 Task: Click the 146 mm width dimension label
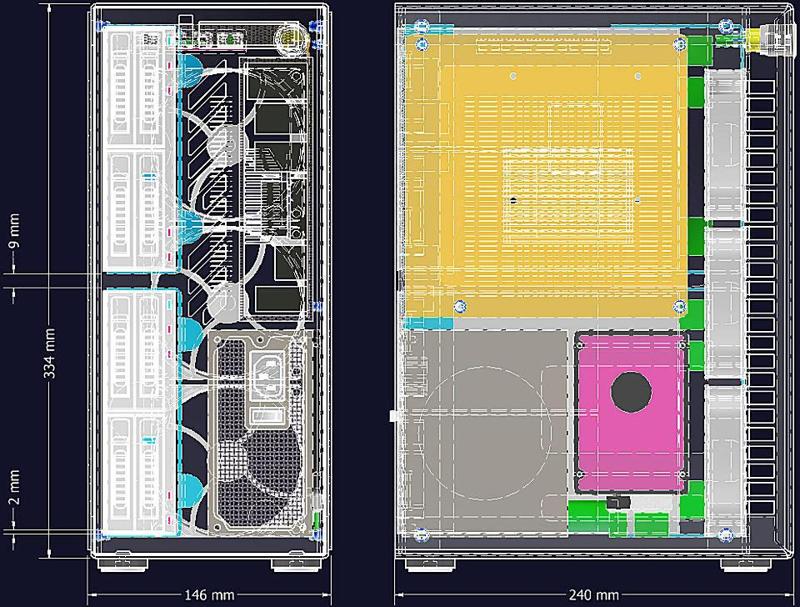pyautogui.click(x=209, y=595)
